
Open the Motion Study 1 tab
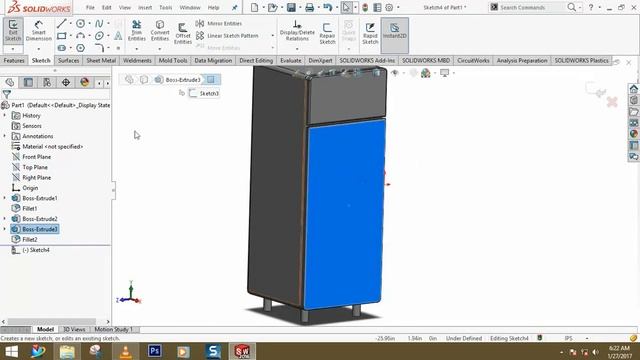pos(113,329)
